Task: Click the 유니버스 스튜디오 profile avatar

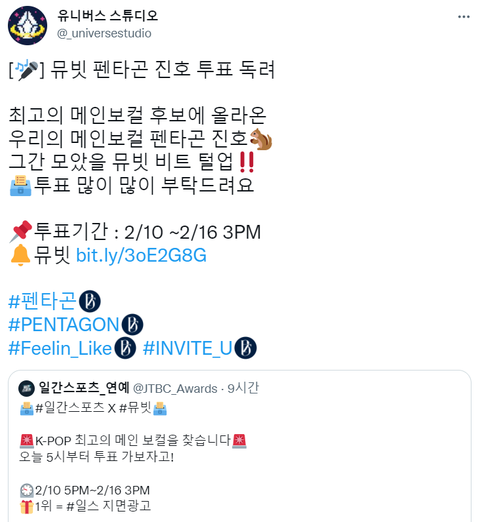Action: (27, 26)
